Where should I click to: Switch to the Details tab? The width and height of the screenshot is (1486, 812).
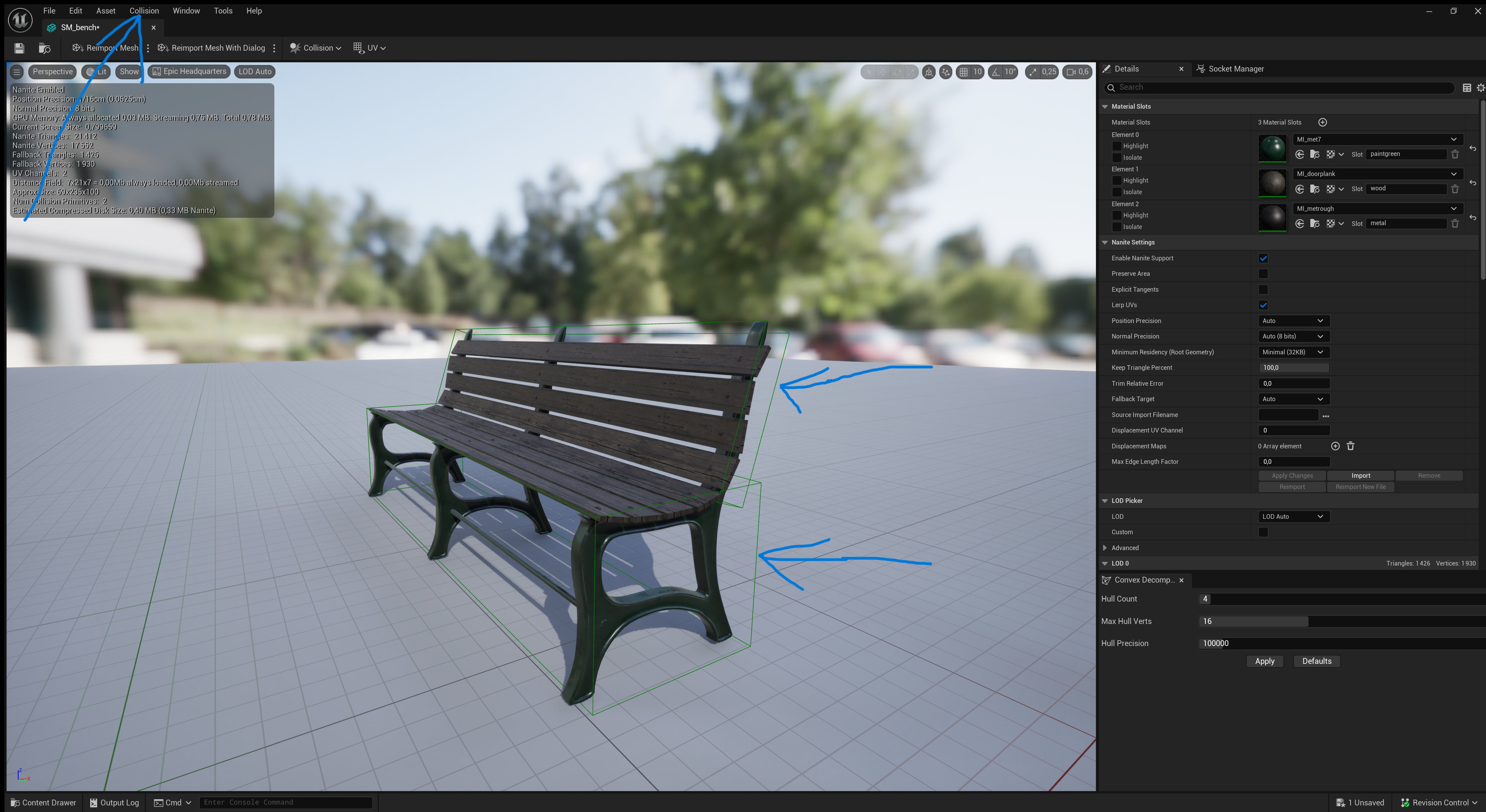pyautogui.click(x=1125, y=68)
